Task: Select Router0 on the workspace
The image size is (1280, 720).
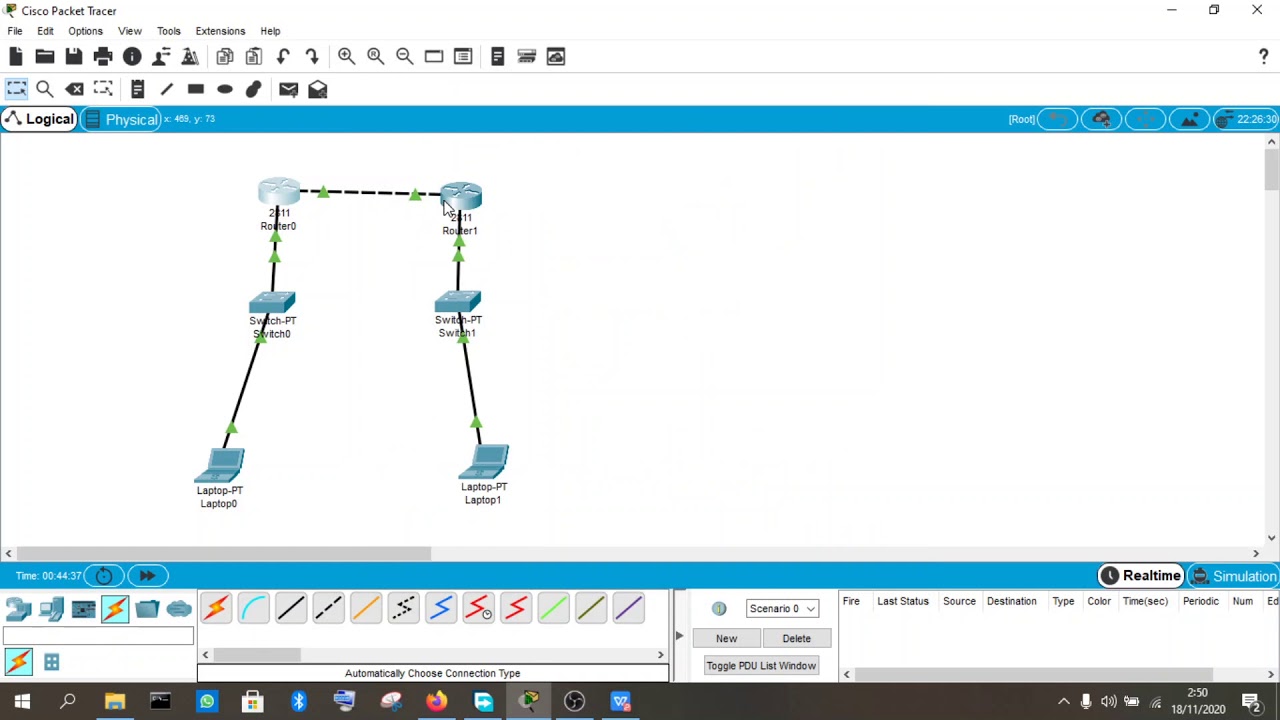Action: point(279,193)
